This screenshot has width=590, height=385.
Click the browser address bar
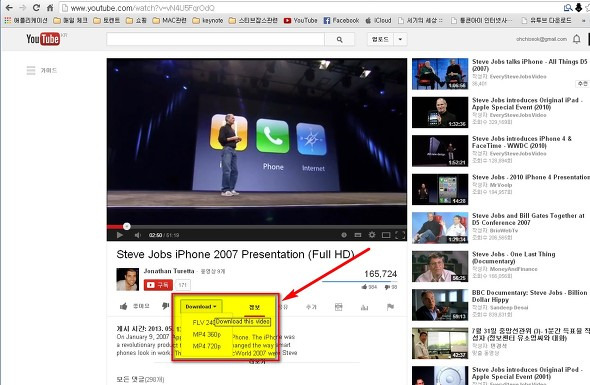click(x=310, y=8)
